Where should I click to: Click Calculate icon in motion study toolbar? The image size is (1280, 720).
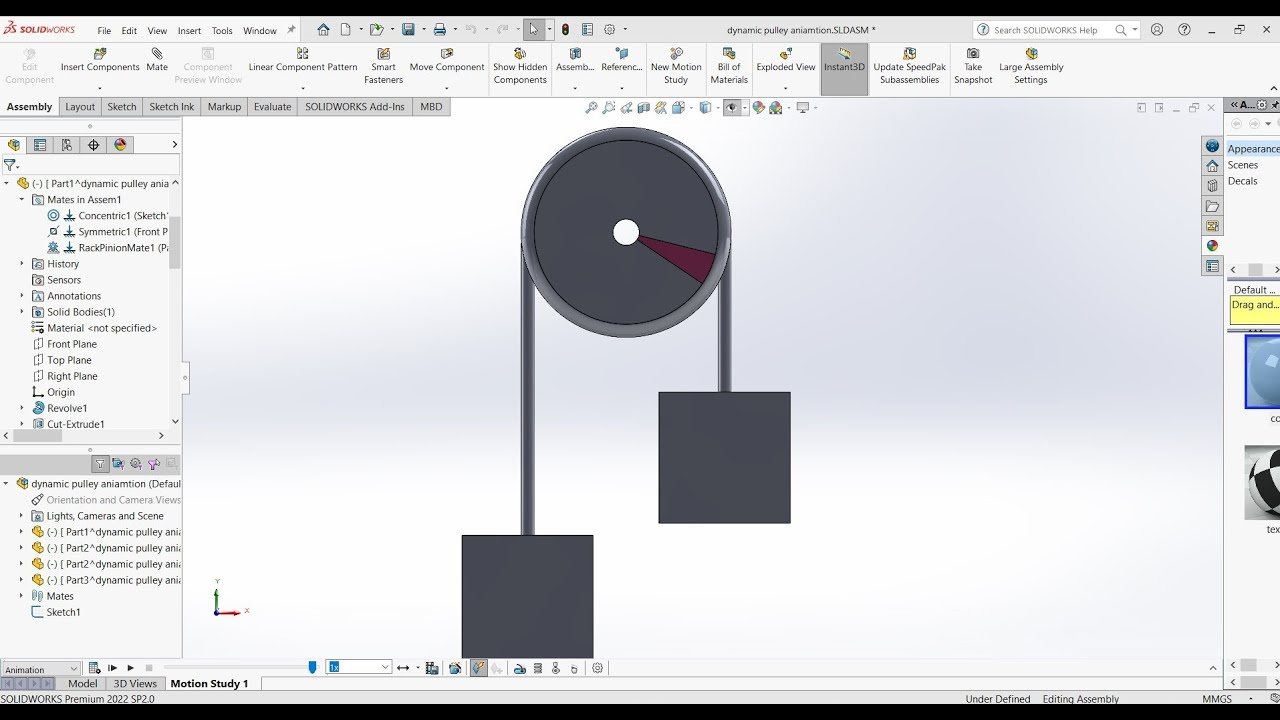pos(94,668)
